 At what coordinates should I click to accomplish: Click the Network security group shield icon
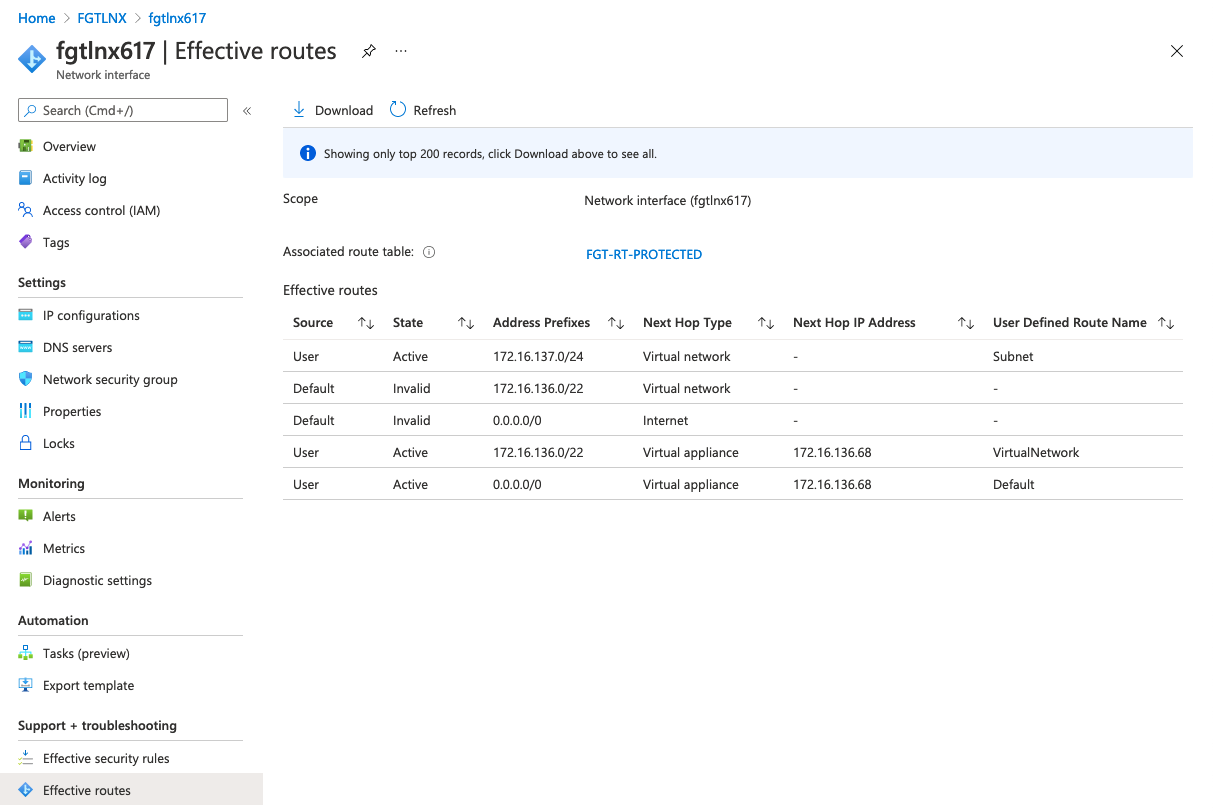click(26, 380)
